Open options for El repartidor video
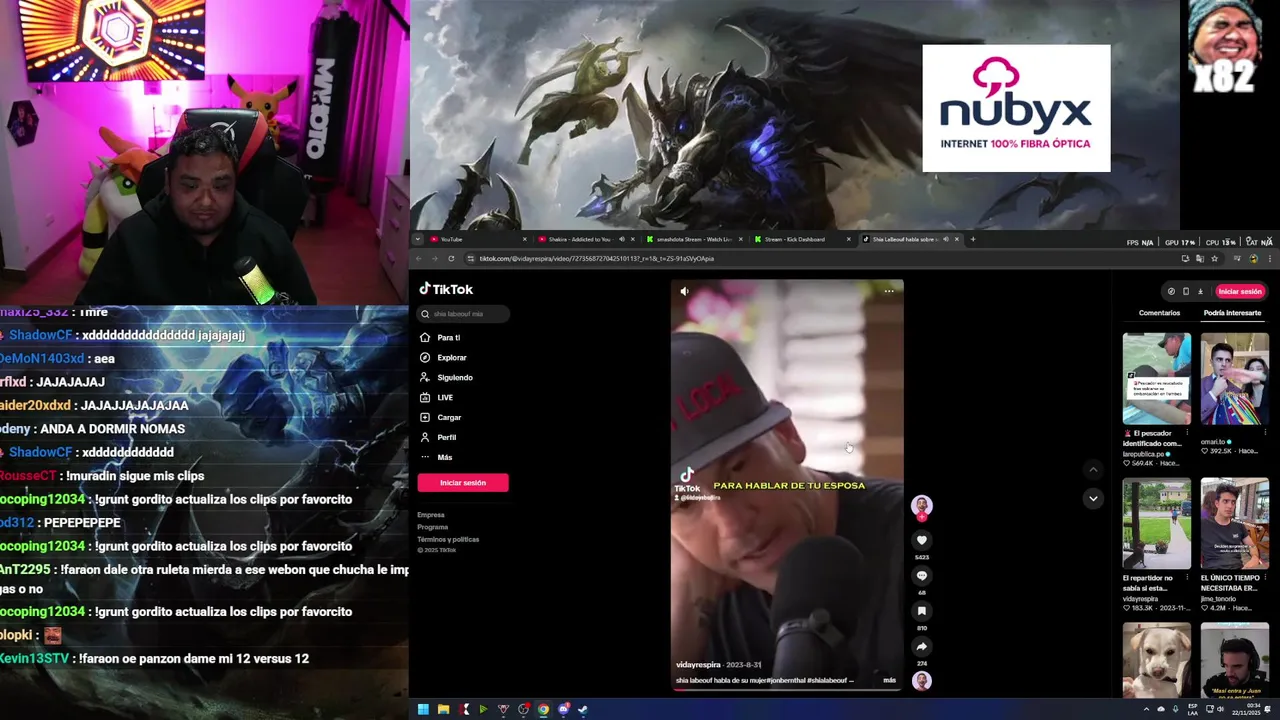The width and height of the screenshot is (1280, 720). 1187,578
